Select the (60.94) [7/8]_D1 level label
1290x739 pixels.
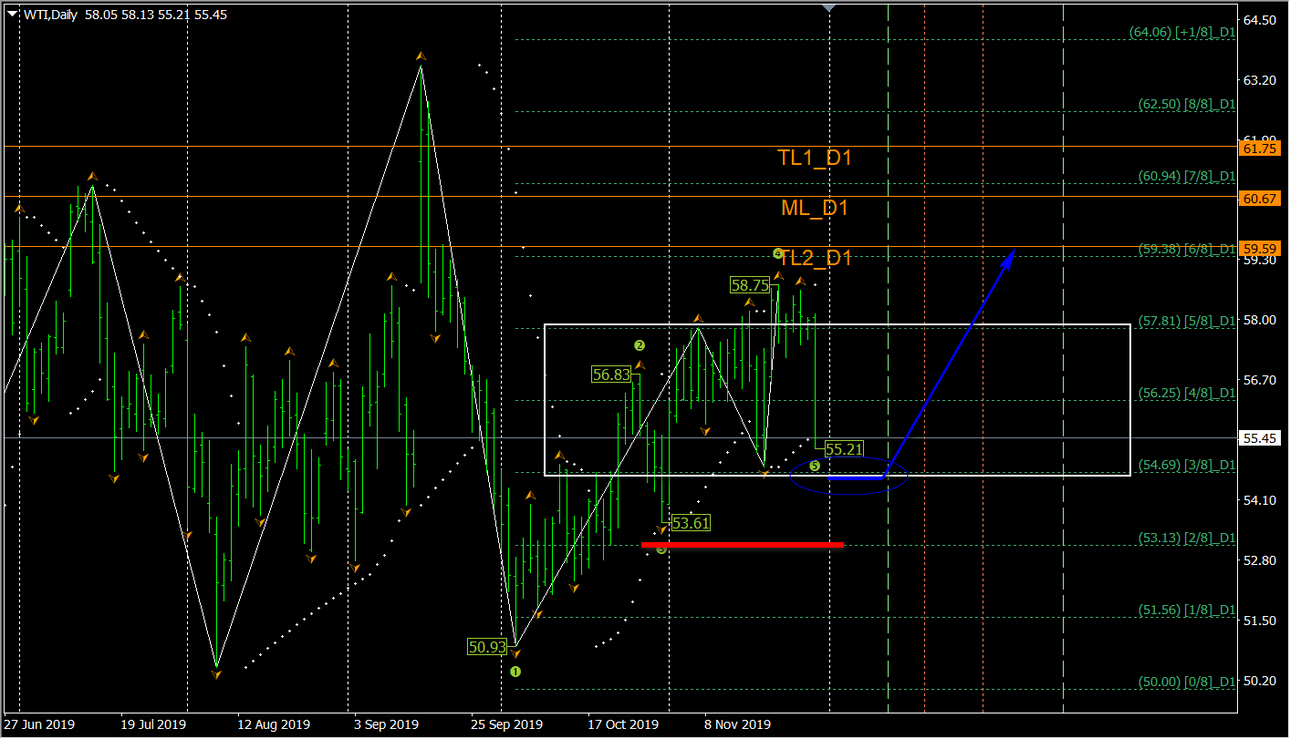point(1188,176)
